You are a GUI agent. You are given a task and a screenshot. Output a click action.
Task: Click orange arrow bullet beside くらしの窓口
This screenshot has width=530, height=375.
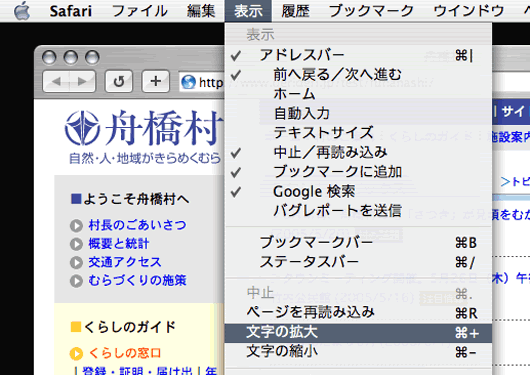(x=76, y=353)
